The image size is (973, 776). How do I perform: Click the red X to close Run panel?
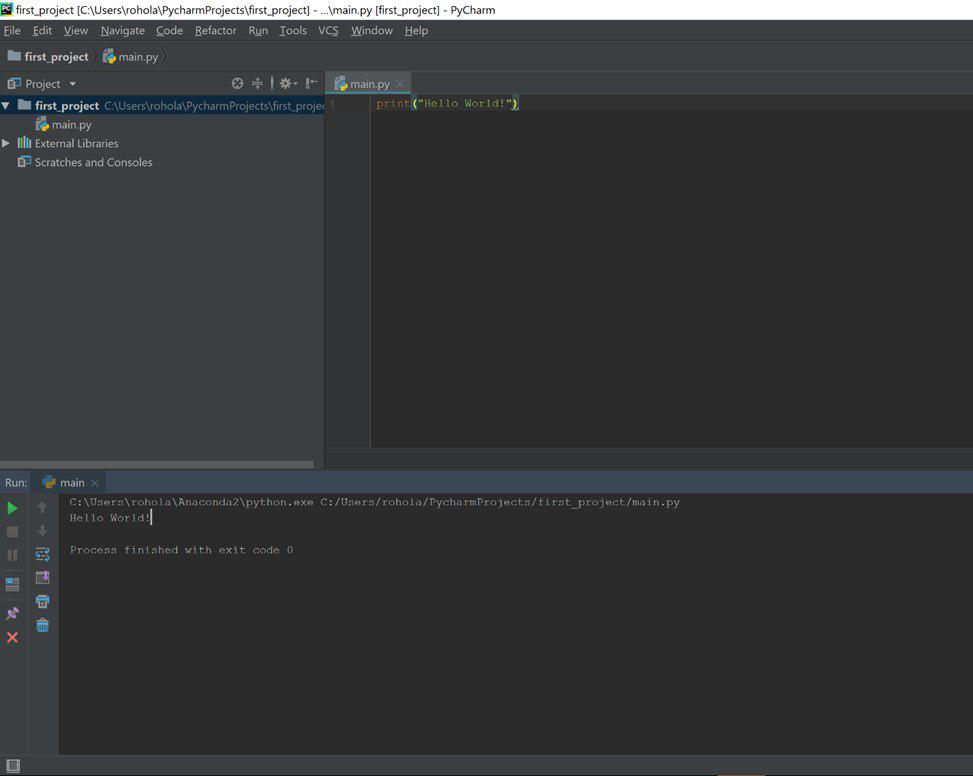12,637
